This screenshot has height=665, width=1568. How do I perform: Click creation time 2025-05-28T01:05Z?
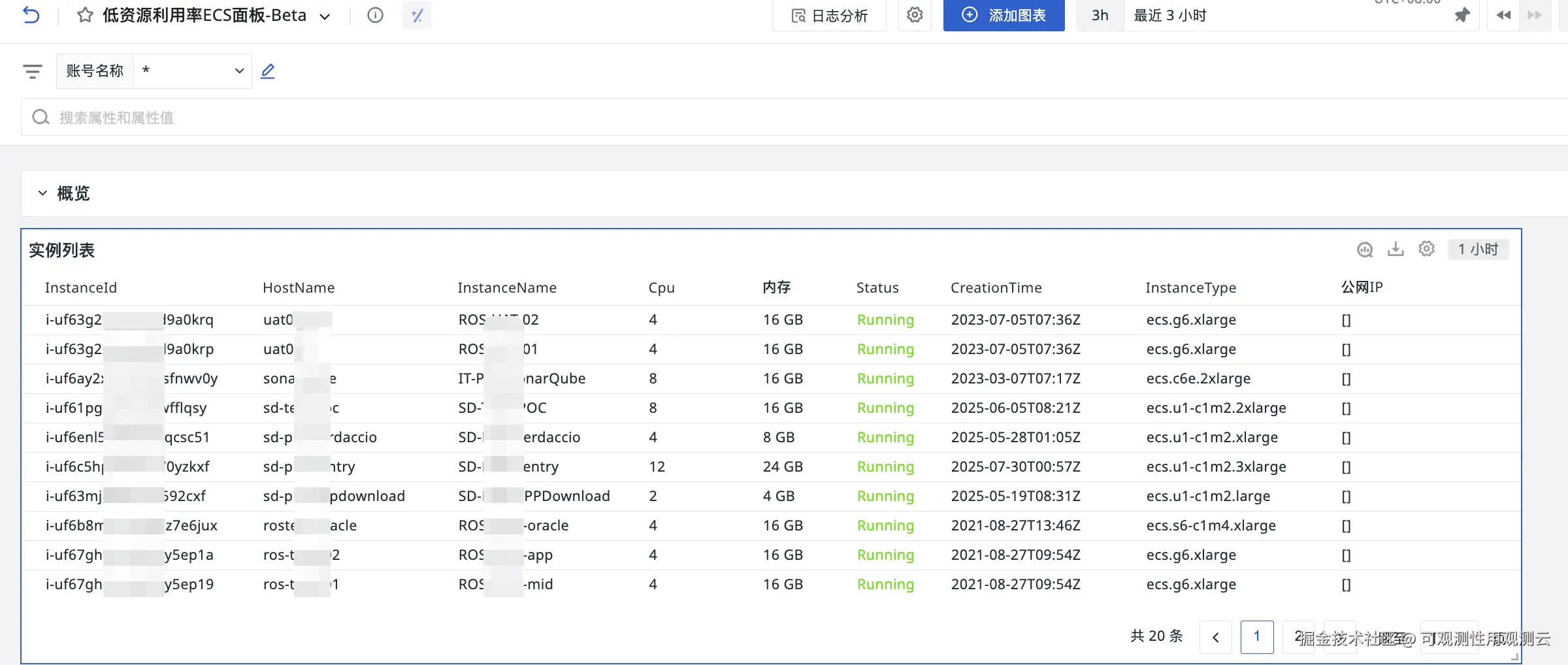point(1016,438)
